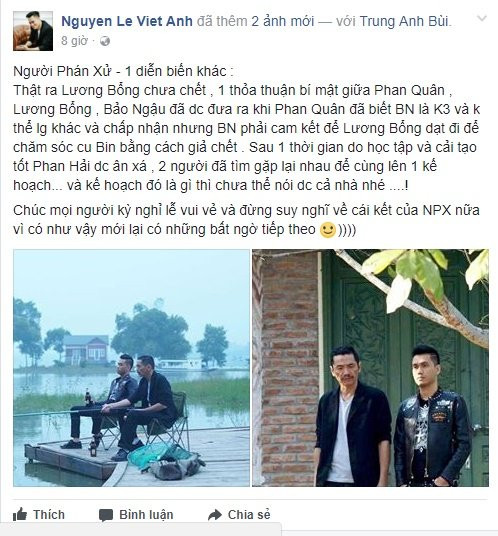Click the Nguyen Le Viet Anh name link
Viewport: 498px width, 536px height.
[127, 21]
